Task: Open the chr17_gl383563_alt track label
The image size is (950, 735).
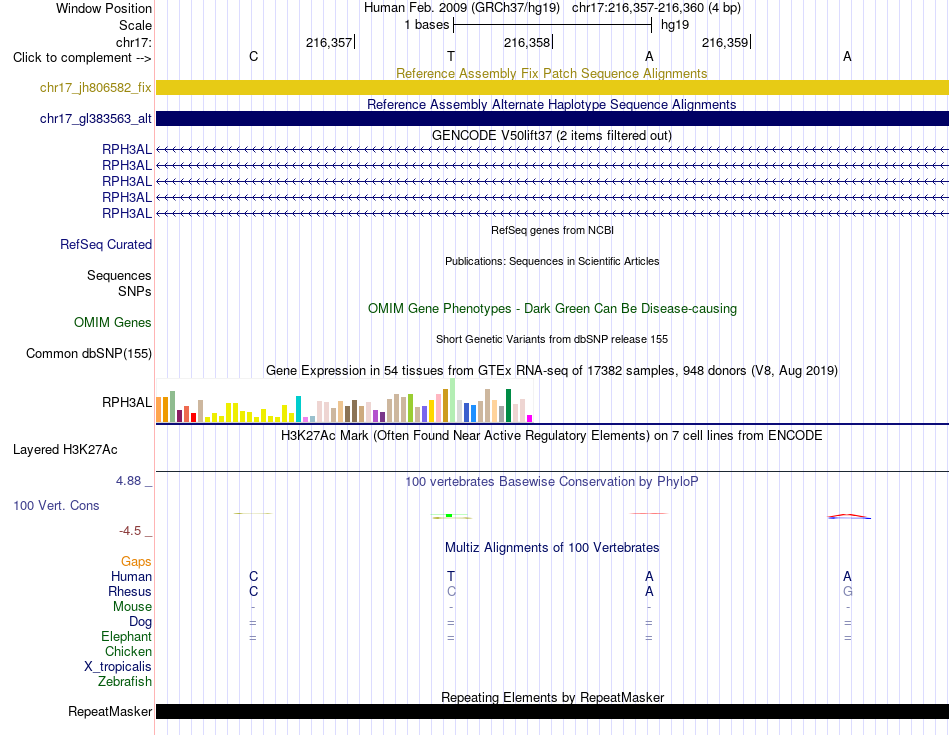Action: (x=95, y=118)
